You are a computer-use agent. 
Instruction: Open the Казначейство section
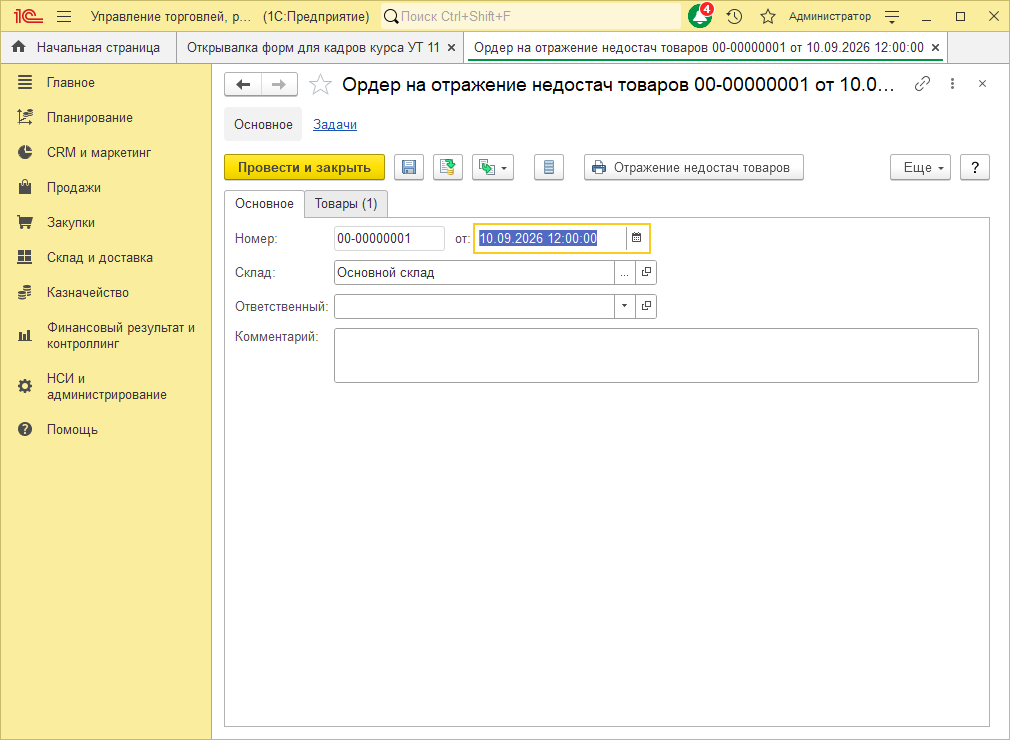tap(88, 292)
